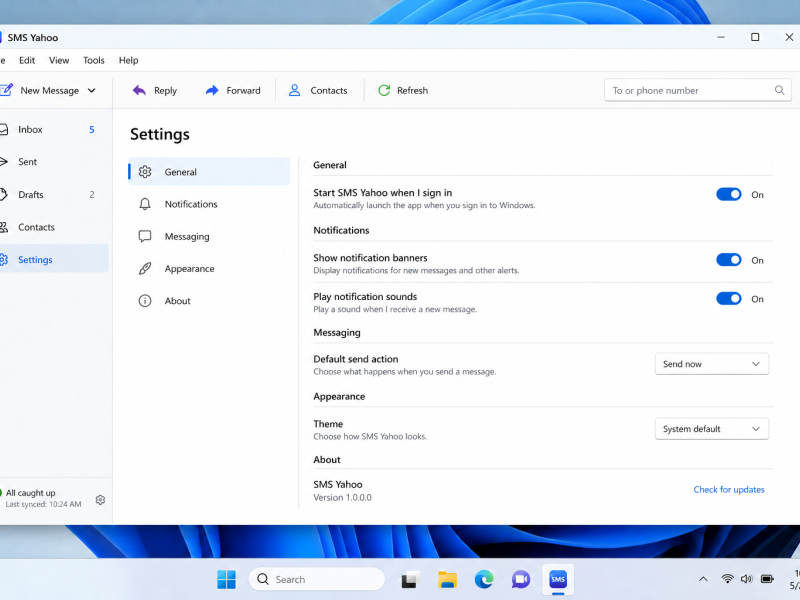
Task: Turn off Start SMS Yahoo when I sign in
Action: pyautogui.click(x=729, y=194)
